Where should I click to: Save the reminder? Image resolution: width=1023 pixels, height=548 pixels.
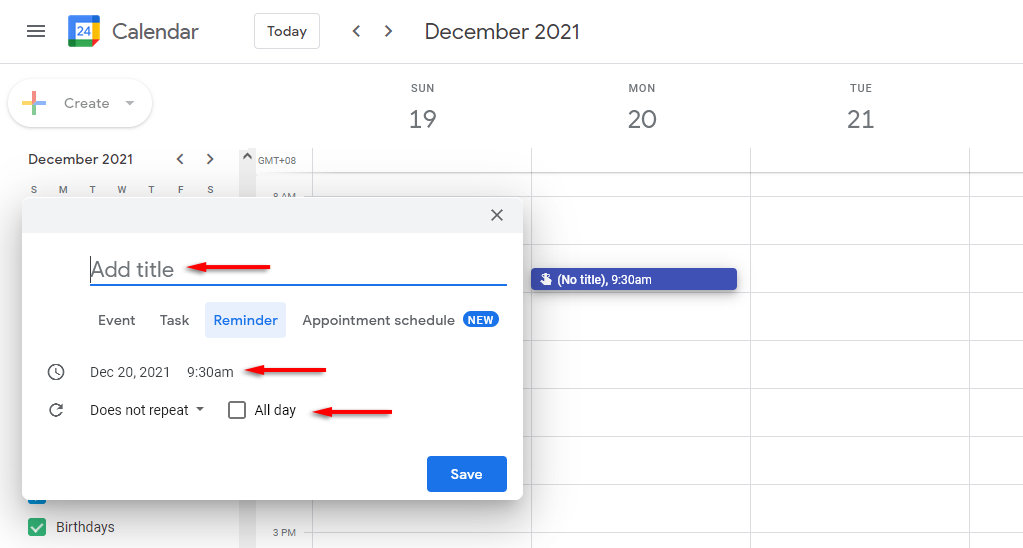click(466, 474)
